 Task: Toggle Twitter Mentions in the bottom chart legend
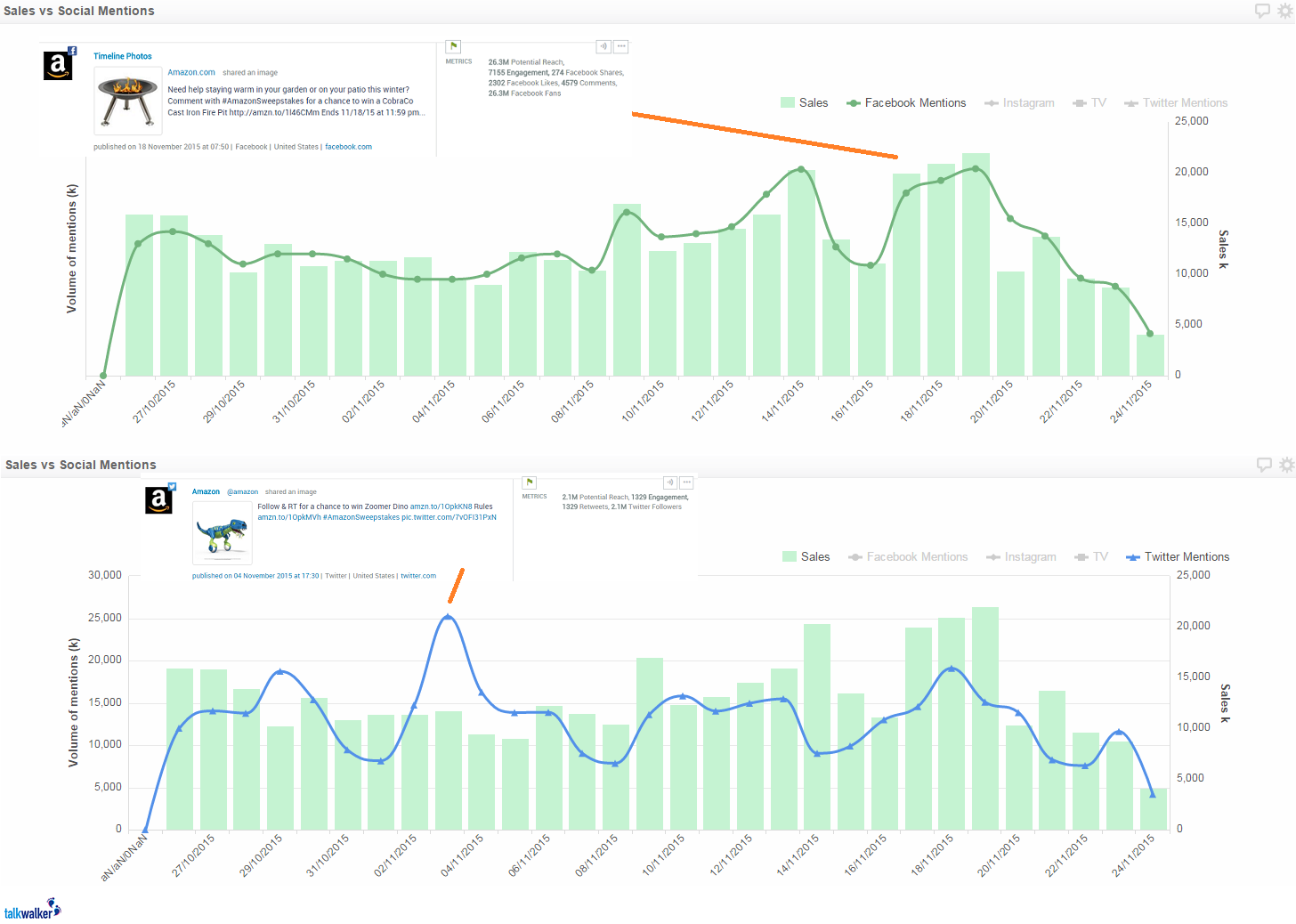[1178, 557]
